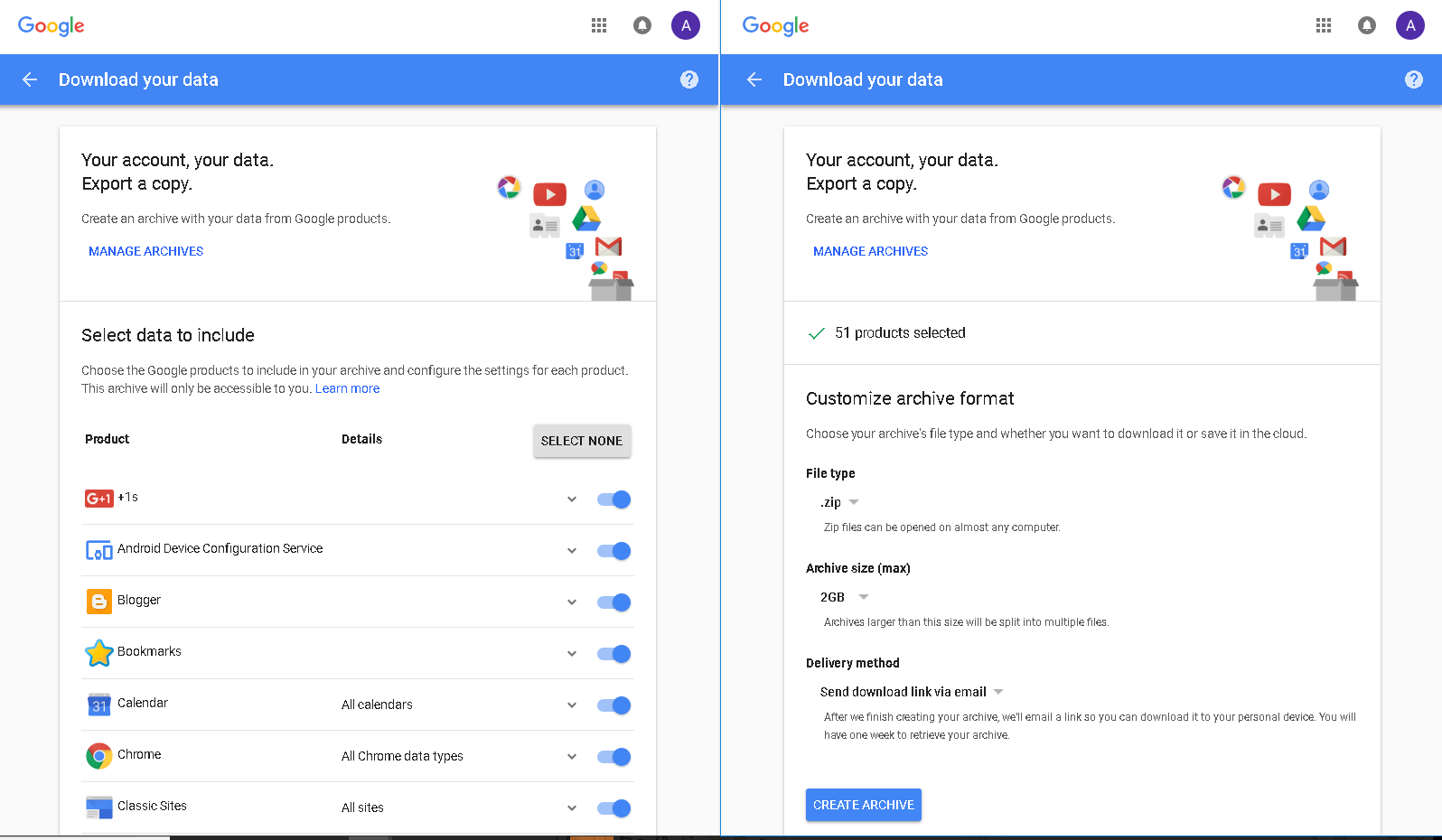Switch off the Chrome toggle
This screenshot has width=1442, height=840.
click(614, 757)
